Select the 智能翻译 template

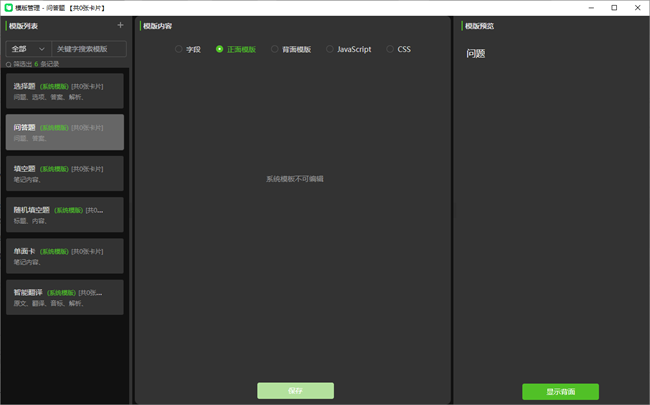click(64, 297)
